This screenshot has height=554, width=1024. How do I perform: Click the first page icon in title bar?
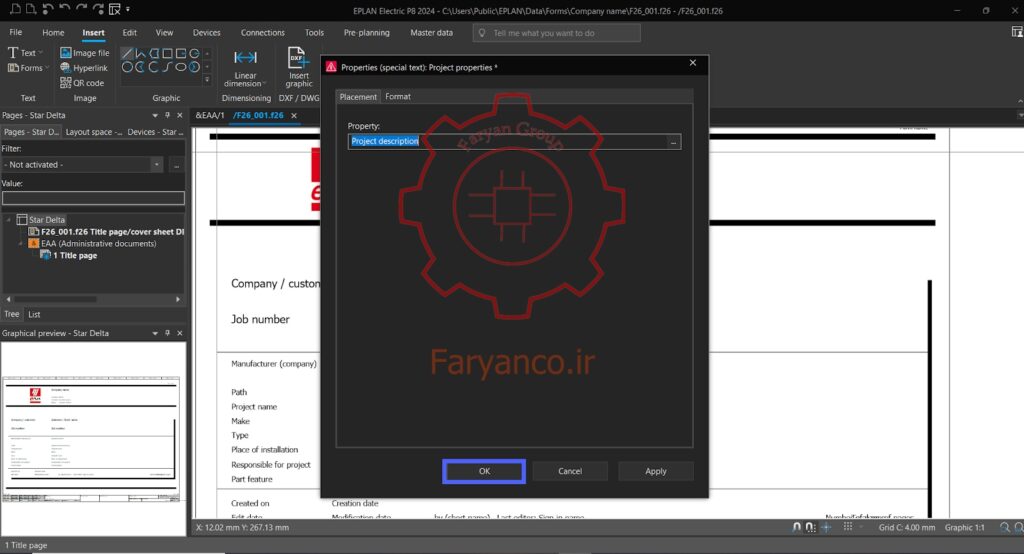point(14,9)
